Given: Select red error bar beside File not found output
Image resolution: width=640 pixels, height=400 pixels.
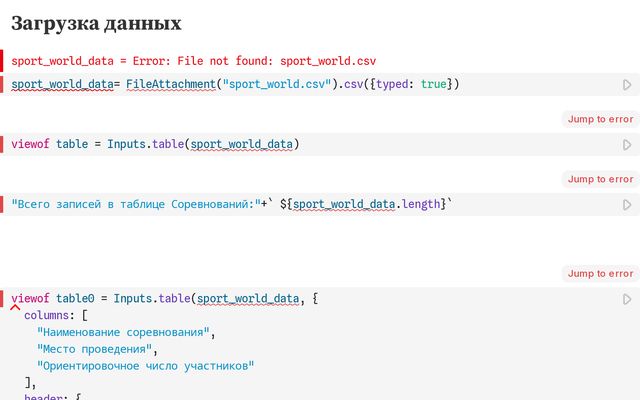Looking at the screenshot, I should pos(2,61).
